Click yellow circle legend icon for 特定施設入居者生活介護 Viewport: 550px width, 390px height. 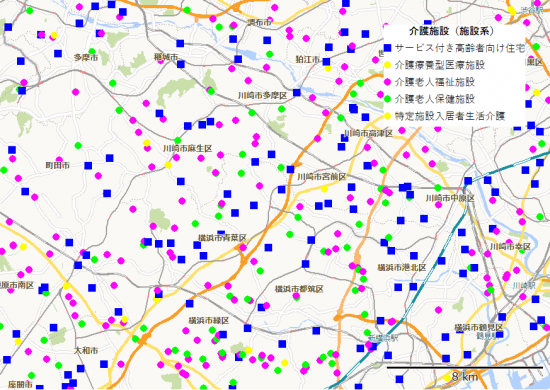pyautogui.click(x=387, y=116)
